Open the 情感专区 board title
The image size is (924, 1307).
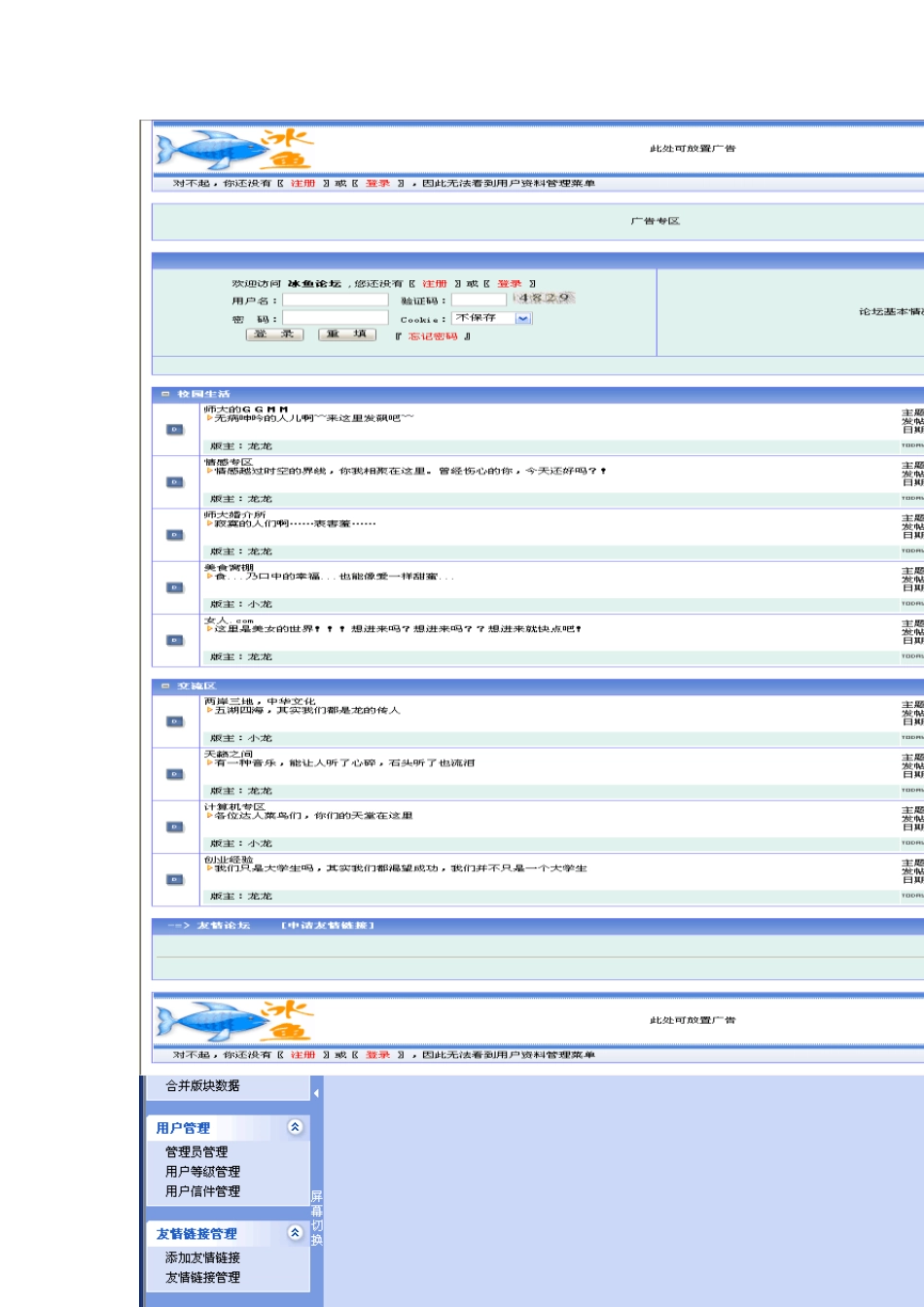click(229, 462)
